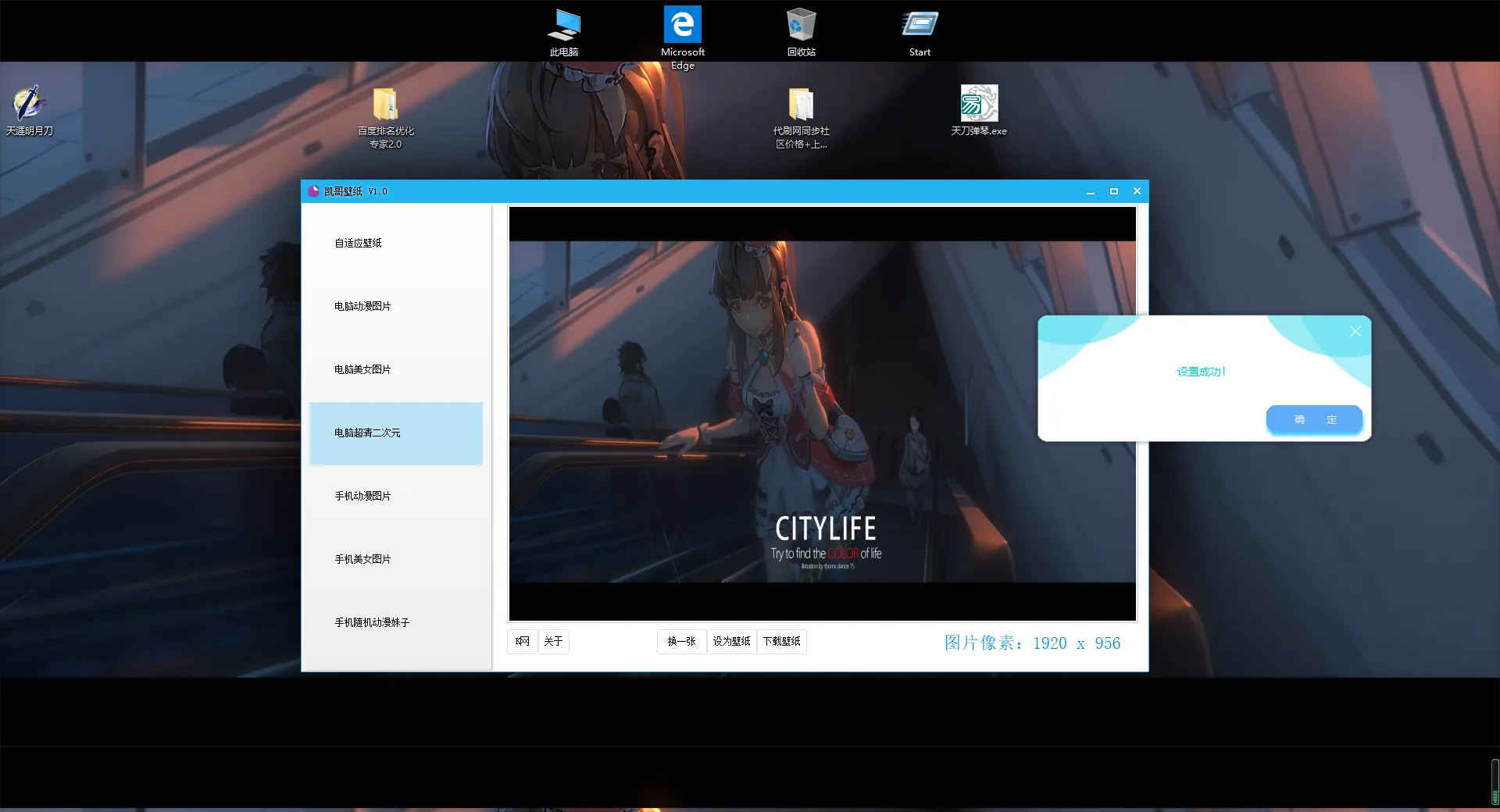This screenshot has width=1500, height=812.
Task: Confirm the 设置成功 dialog with 确定
Action: tap(1314, 420)
